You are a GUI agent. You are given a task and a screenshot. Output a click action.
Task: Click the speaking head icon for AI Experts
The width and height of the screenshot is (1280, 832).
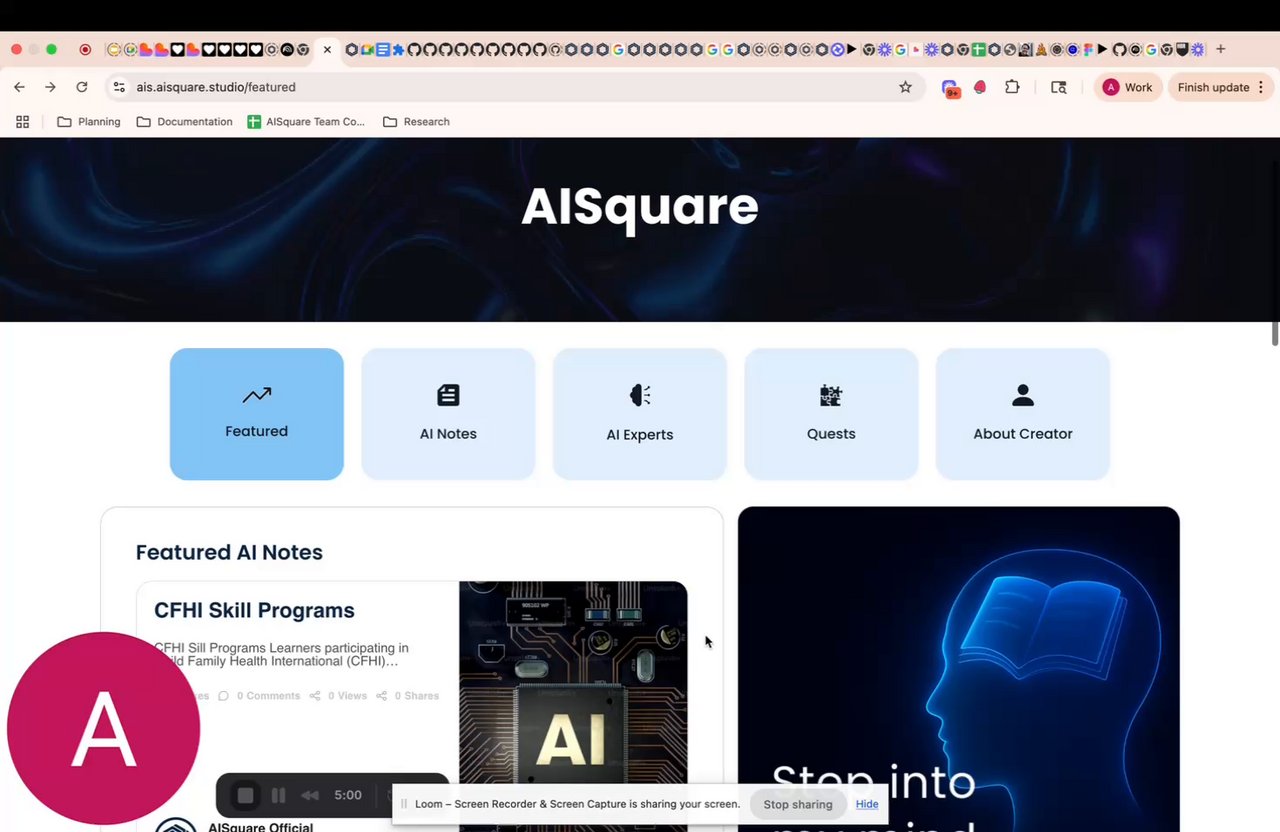coord(640,395)
